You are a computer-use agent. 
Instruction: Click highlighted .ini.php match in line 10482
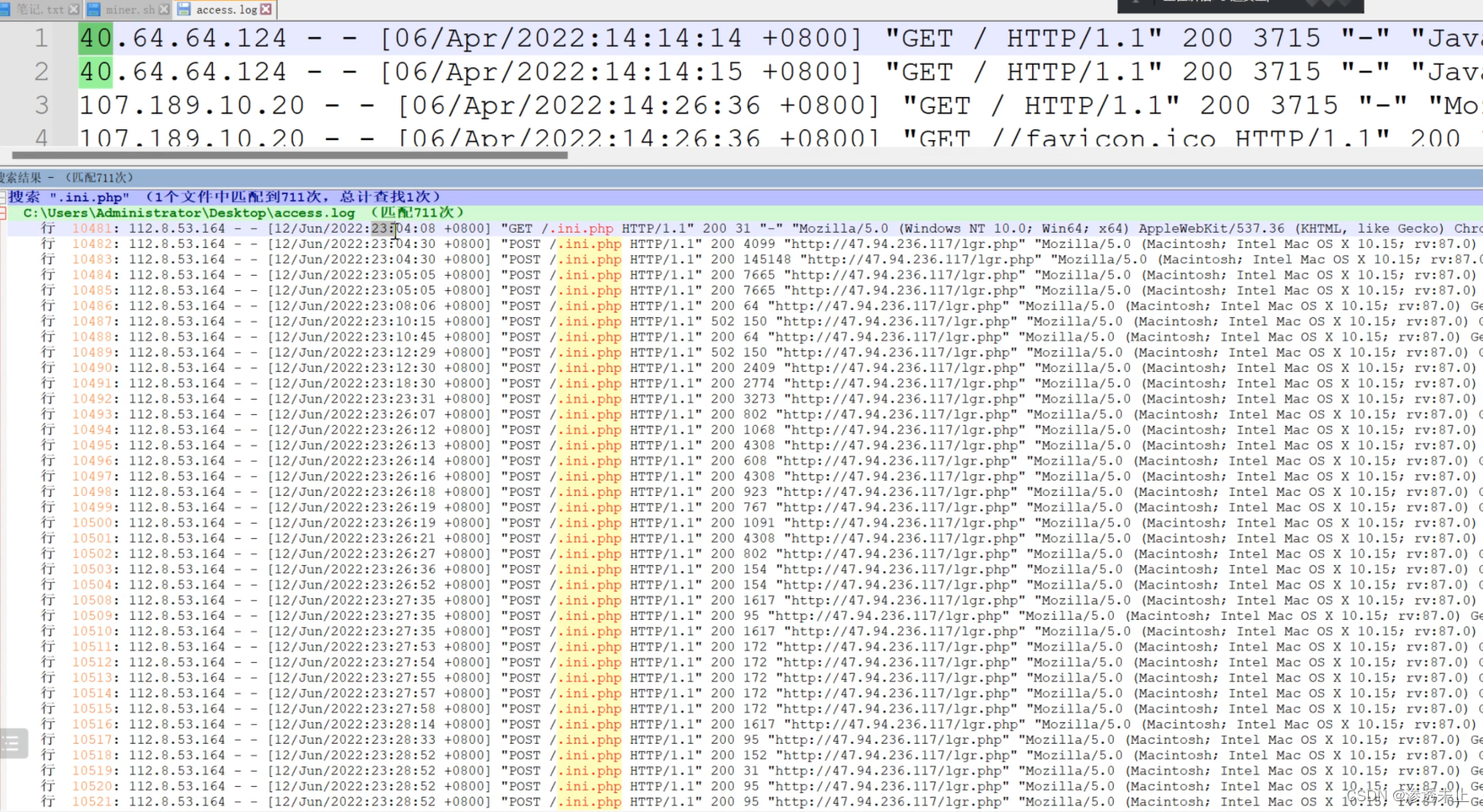589,243
